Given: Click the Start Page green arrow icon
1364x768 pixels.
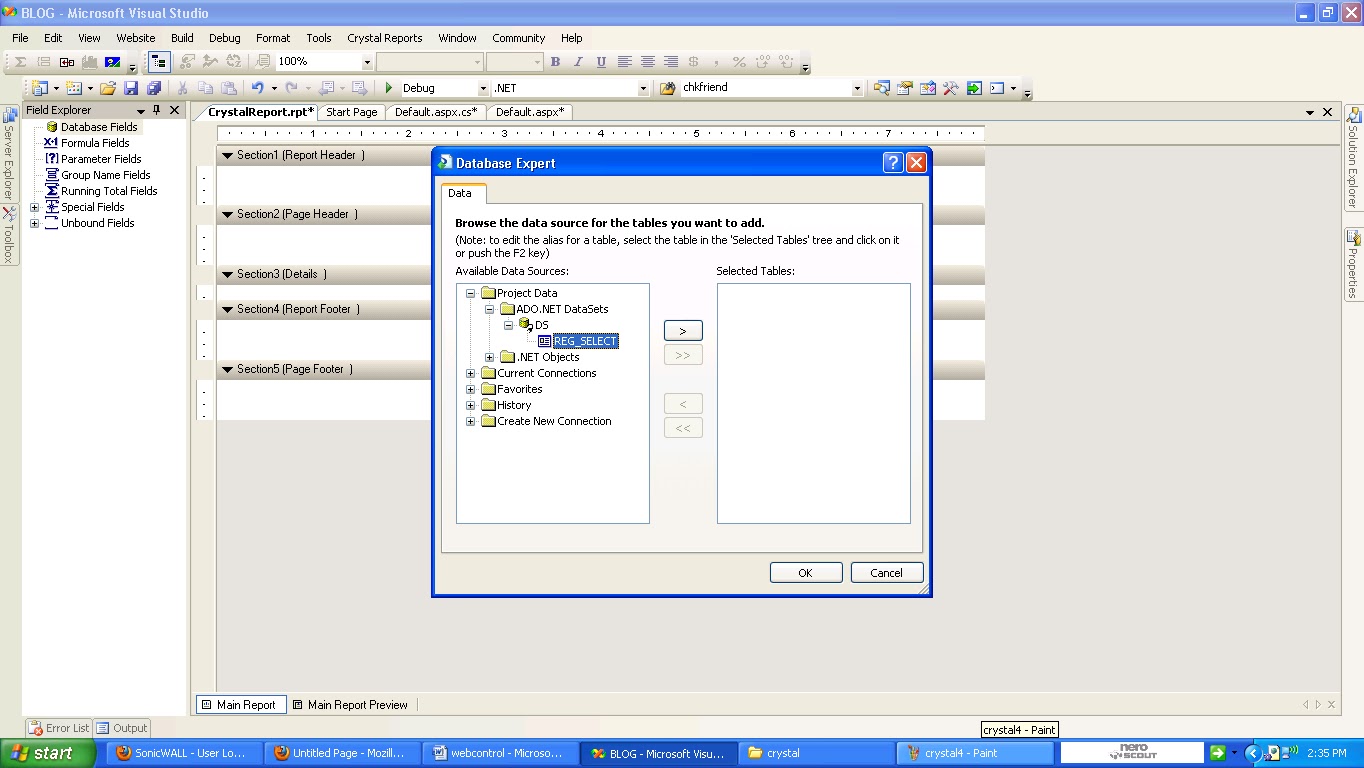Looking at the screenshot, I should [x=974, y=88].
